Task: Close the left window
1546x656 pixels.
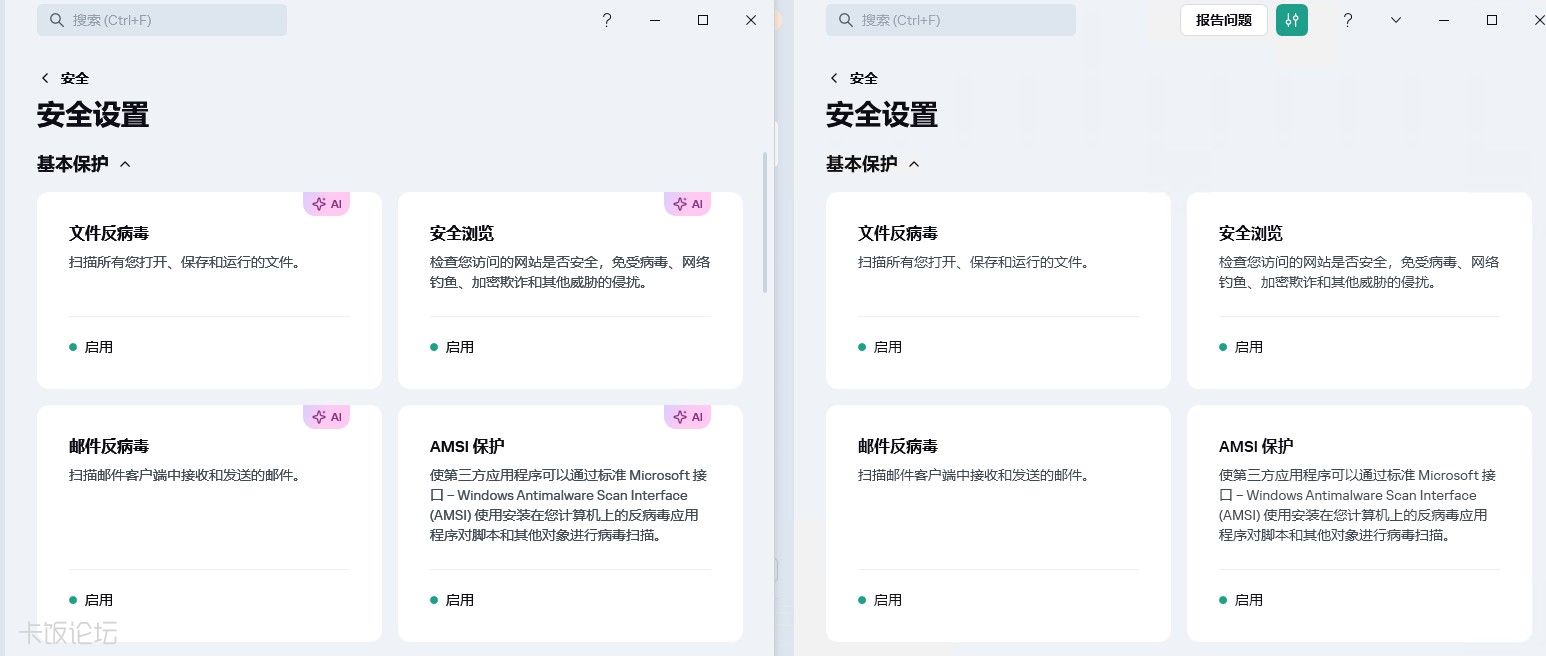Action: tap(751, 20)
